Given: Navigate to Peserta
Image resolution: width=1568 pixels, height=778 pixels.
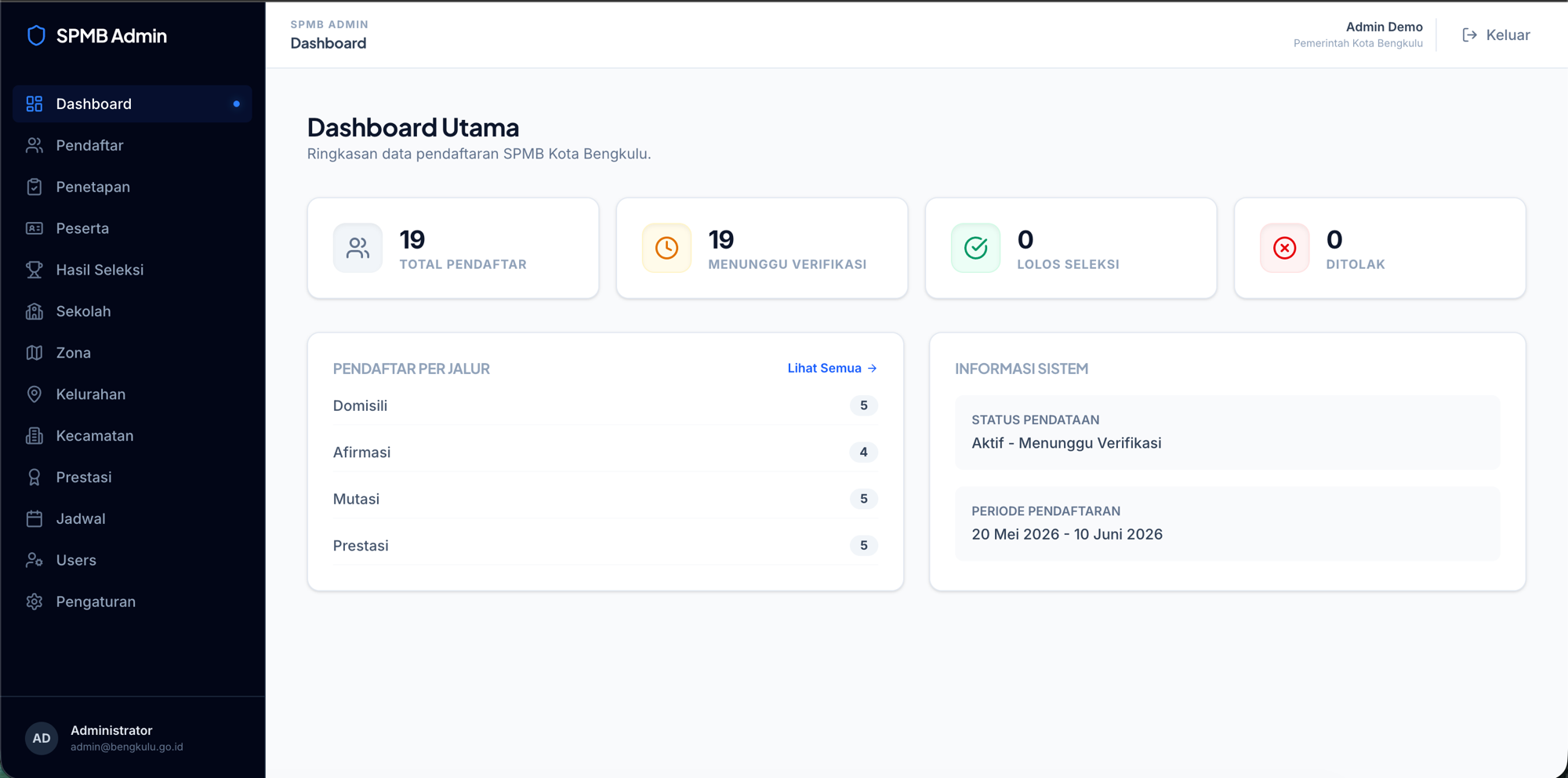Looking at the screenshot, I should tap(132, 228).
